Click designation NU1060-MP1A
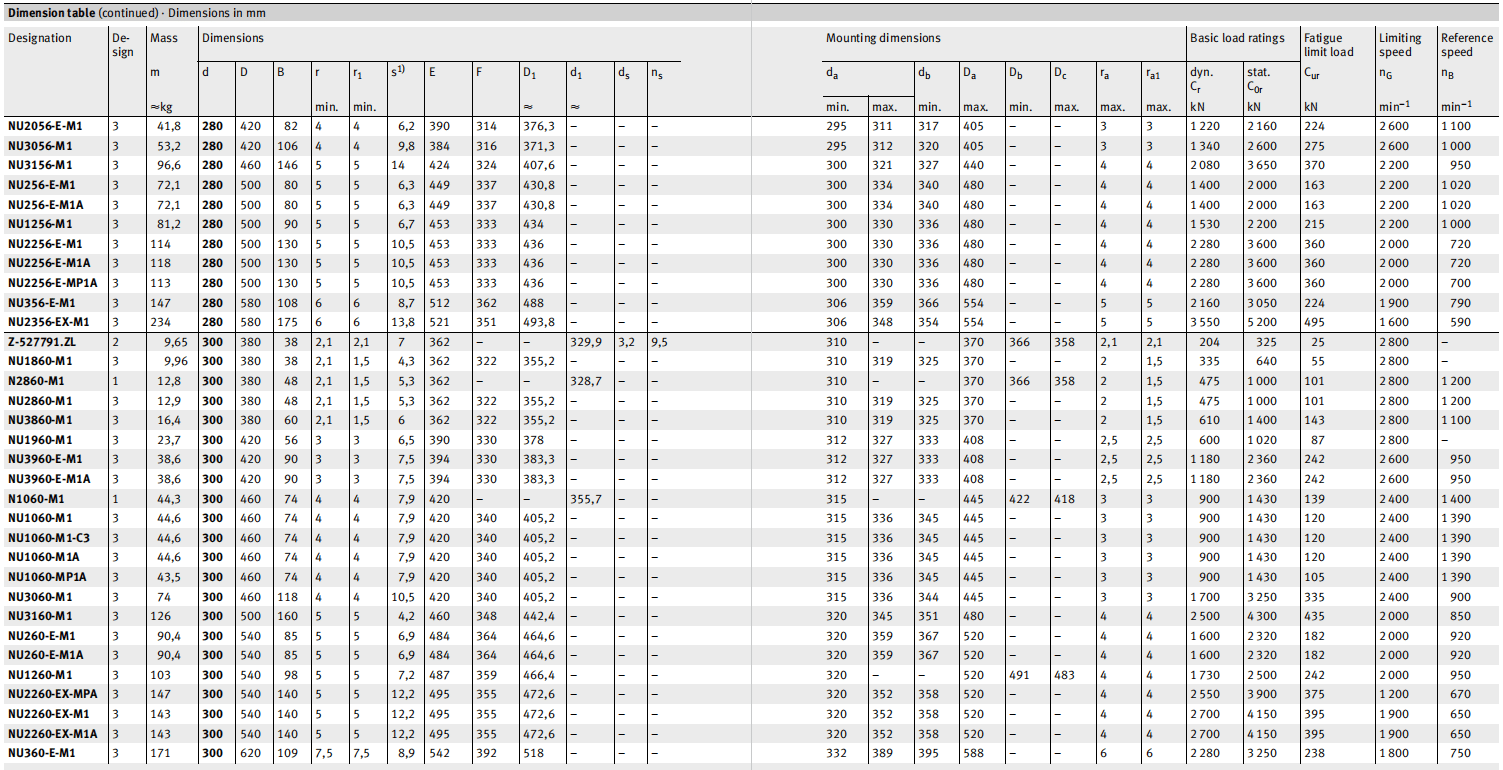The height and width of the screenshot is (770, 1503). coord(46,577)
